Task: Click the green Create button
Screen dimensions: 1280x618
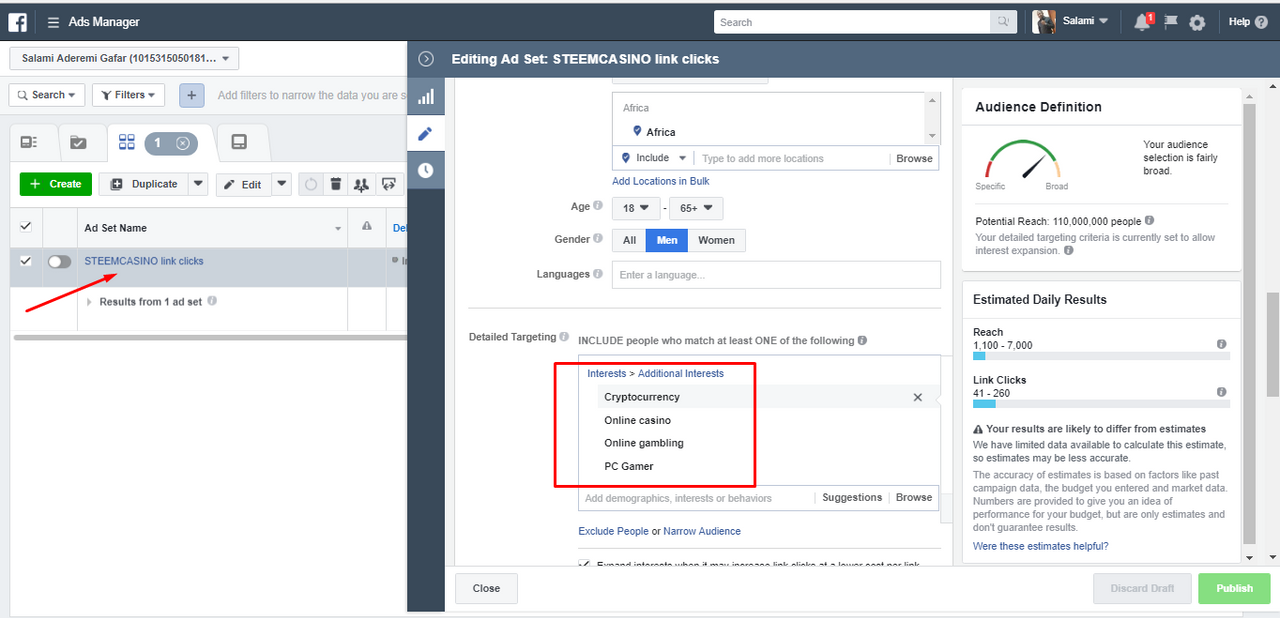Action: (x=56, y=184)
